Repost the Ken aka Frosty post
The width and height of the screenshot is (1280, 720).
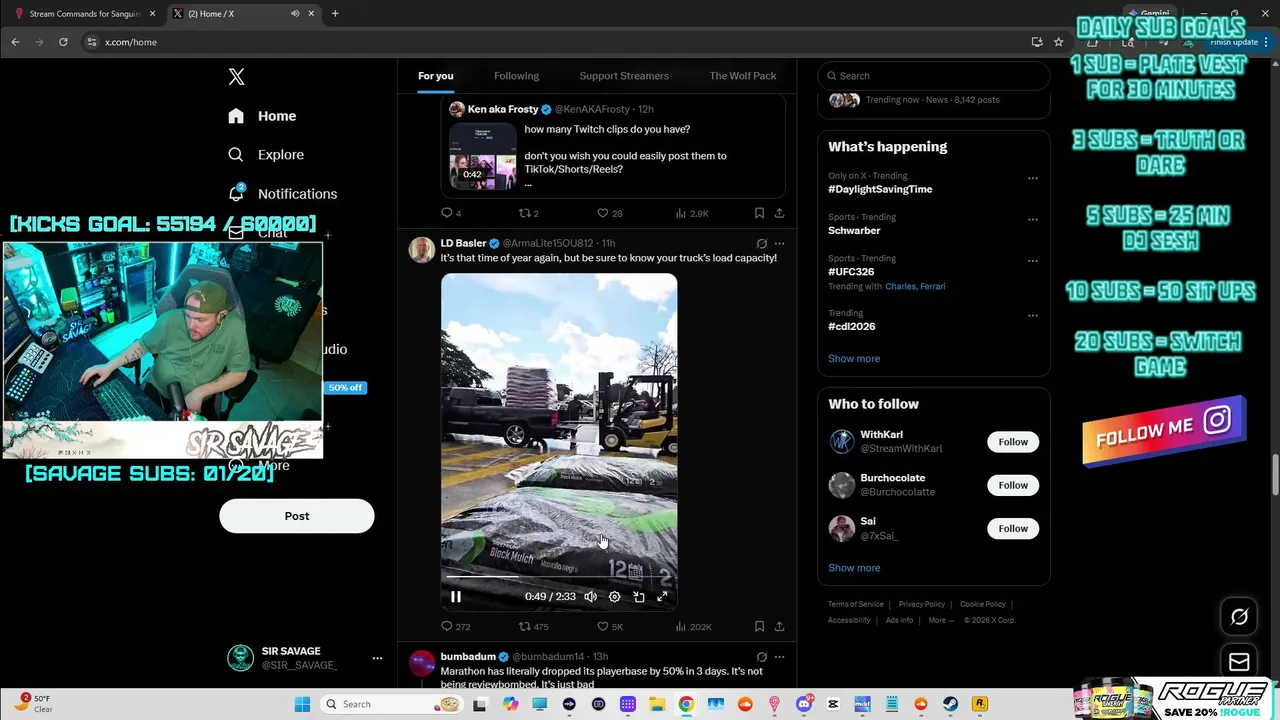pos(528,213)
